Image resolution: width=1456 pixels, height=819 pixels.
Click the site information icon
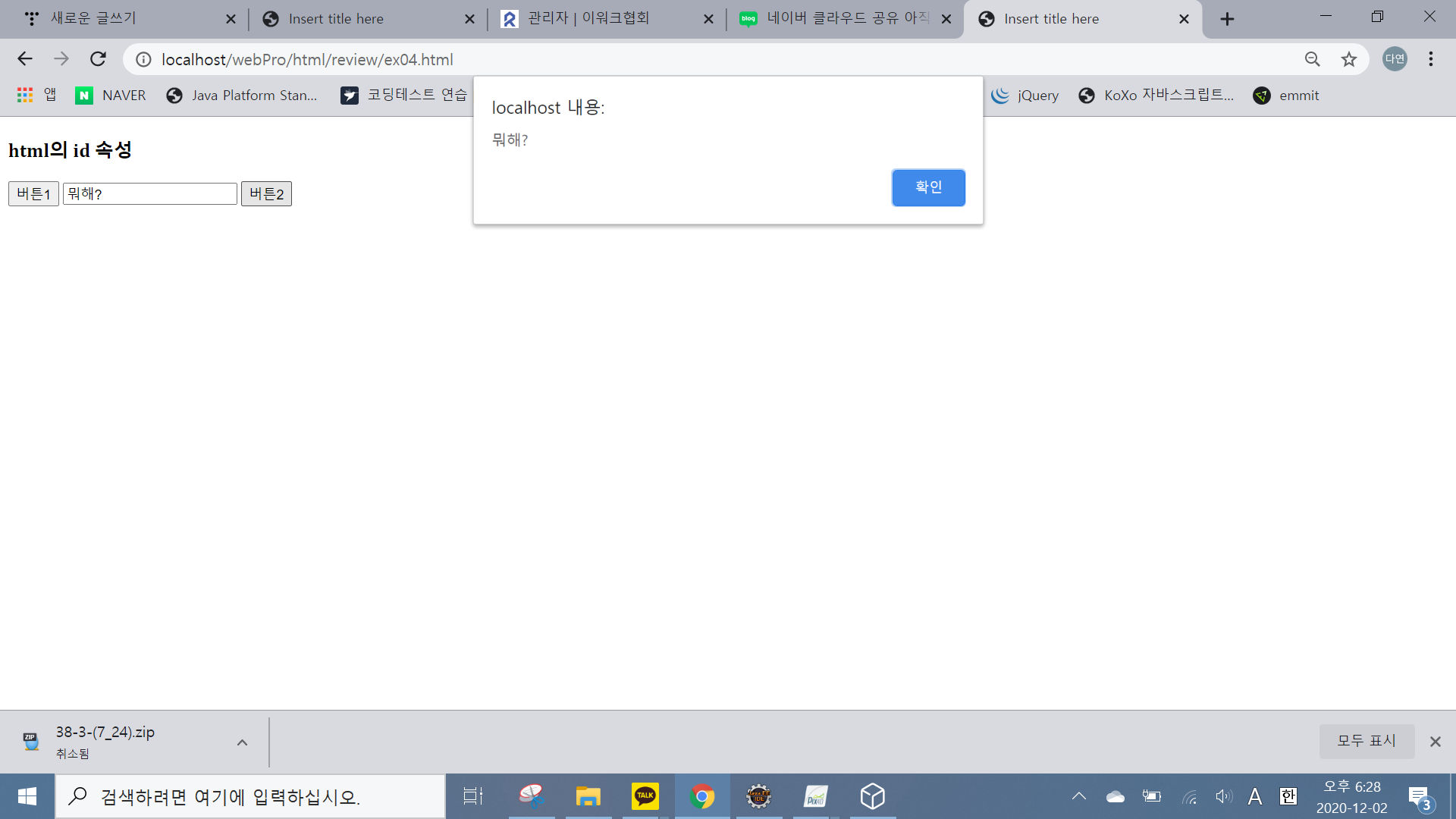[x=143, y=59]
